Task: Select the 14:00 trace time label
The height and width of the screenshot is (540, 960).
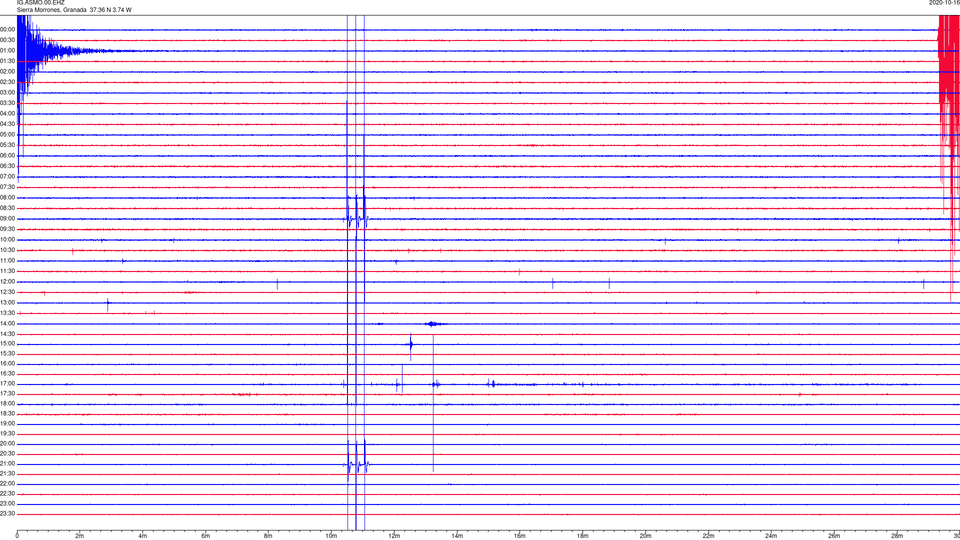Action: pos(8,324)
